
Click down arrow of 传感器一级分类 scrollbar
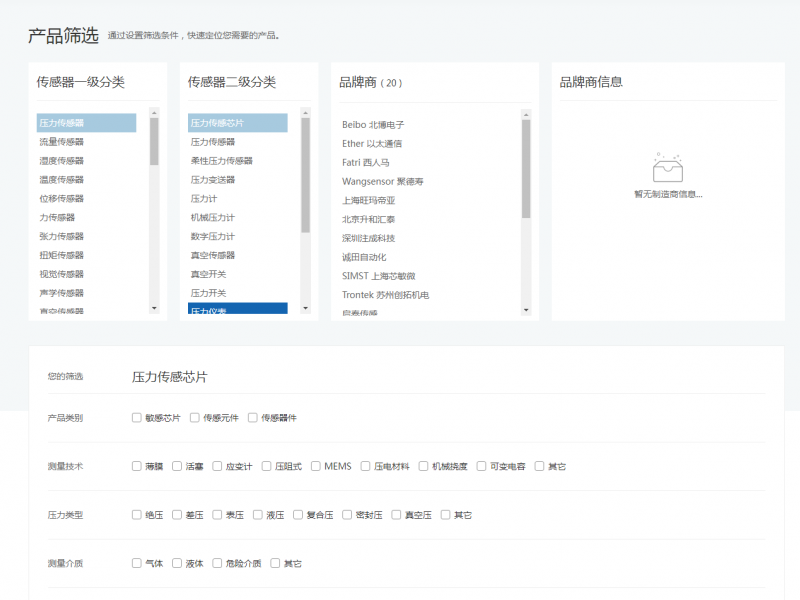(154, 308)
